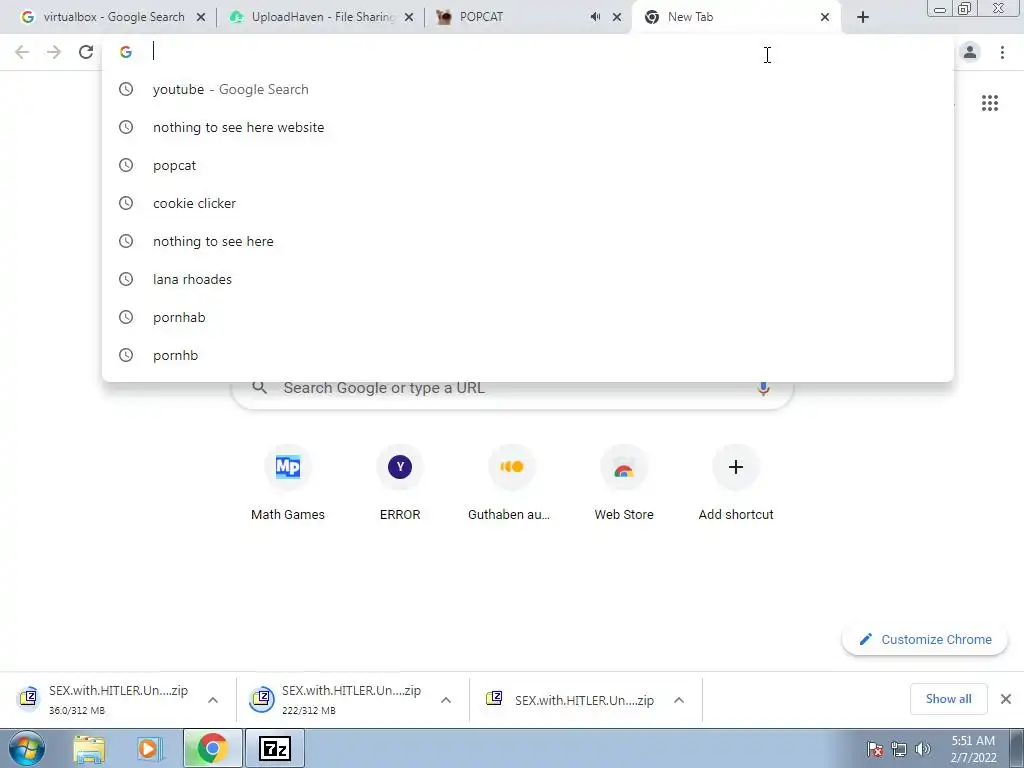The width and height of the screenshot is (1024, 768).
Task: Open the 7-Zip taskbar icon
Action: pyautogui.click(x=274, y=748)
